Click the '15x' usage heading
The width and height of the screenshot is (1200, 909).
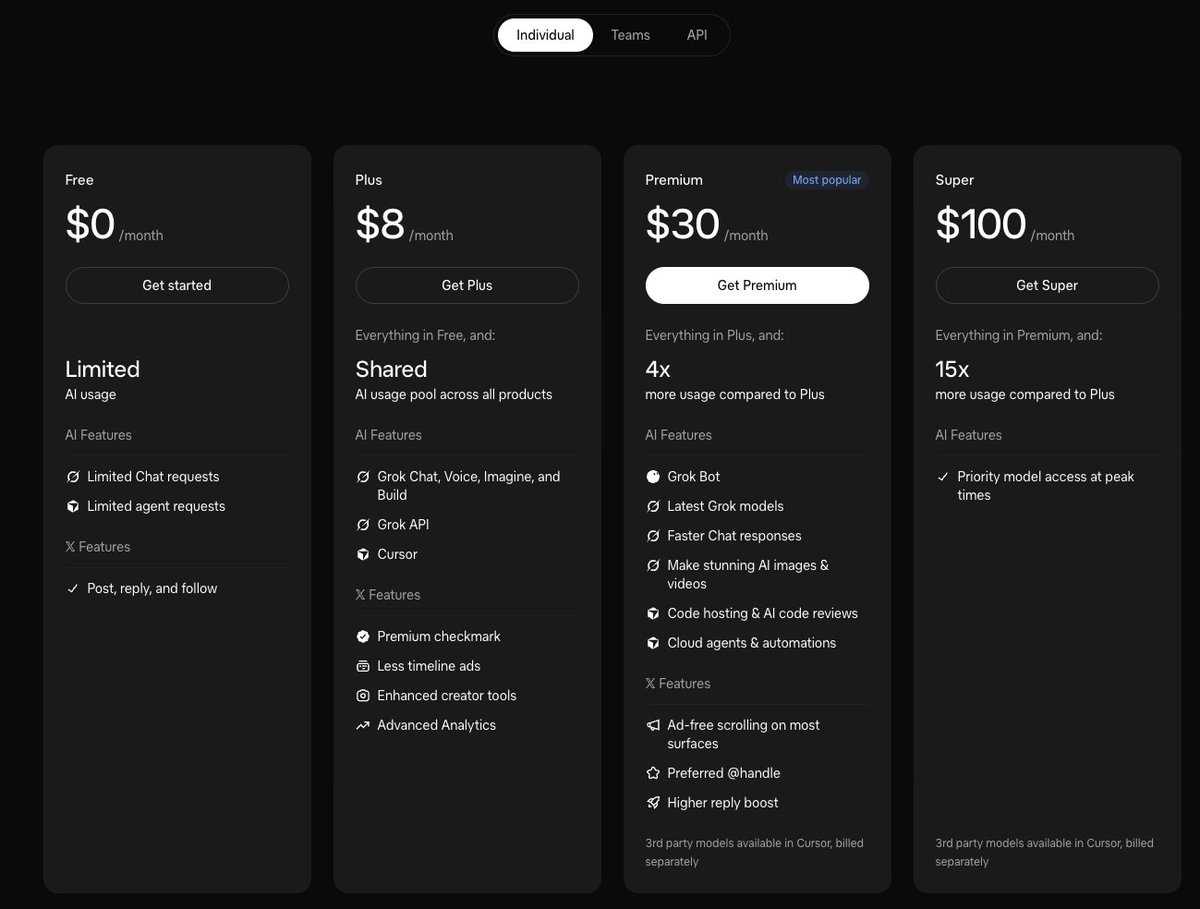pos(952,369)
